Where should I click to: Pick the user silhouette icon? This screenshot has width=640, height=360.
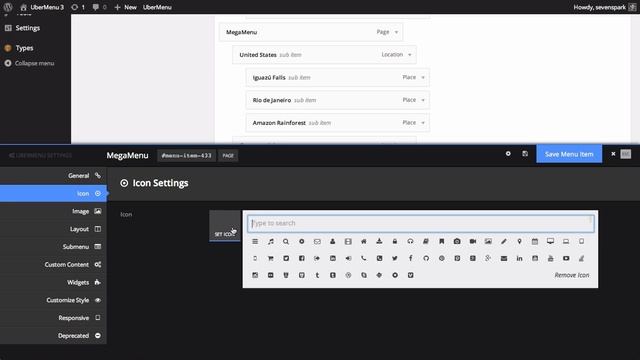[x=333, y=242]
